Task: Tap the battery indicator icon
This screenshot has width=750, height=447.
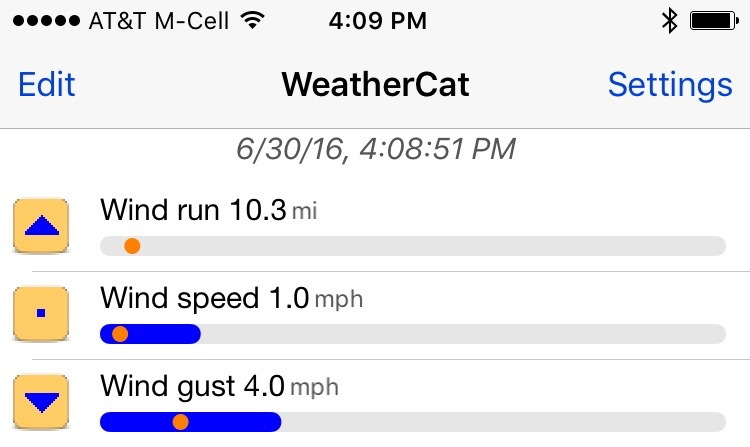Action: 714,21
